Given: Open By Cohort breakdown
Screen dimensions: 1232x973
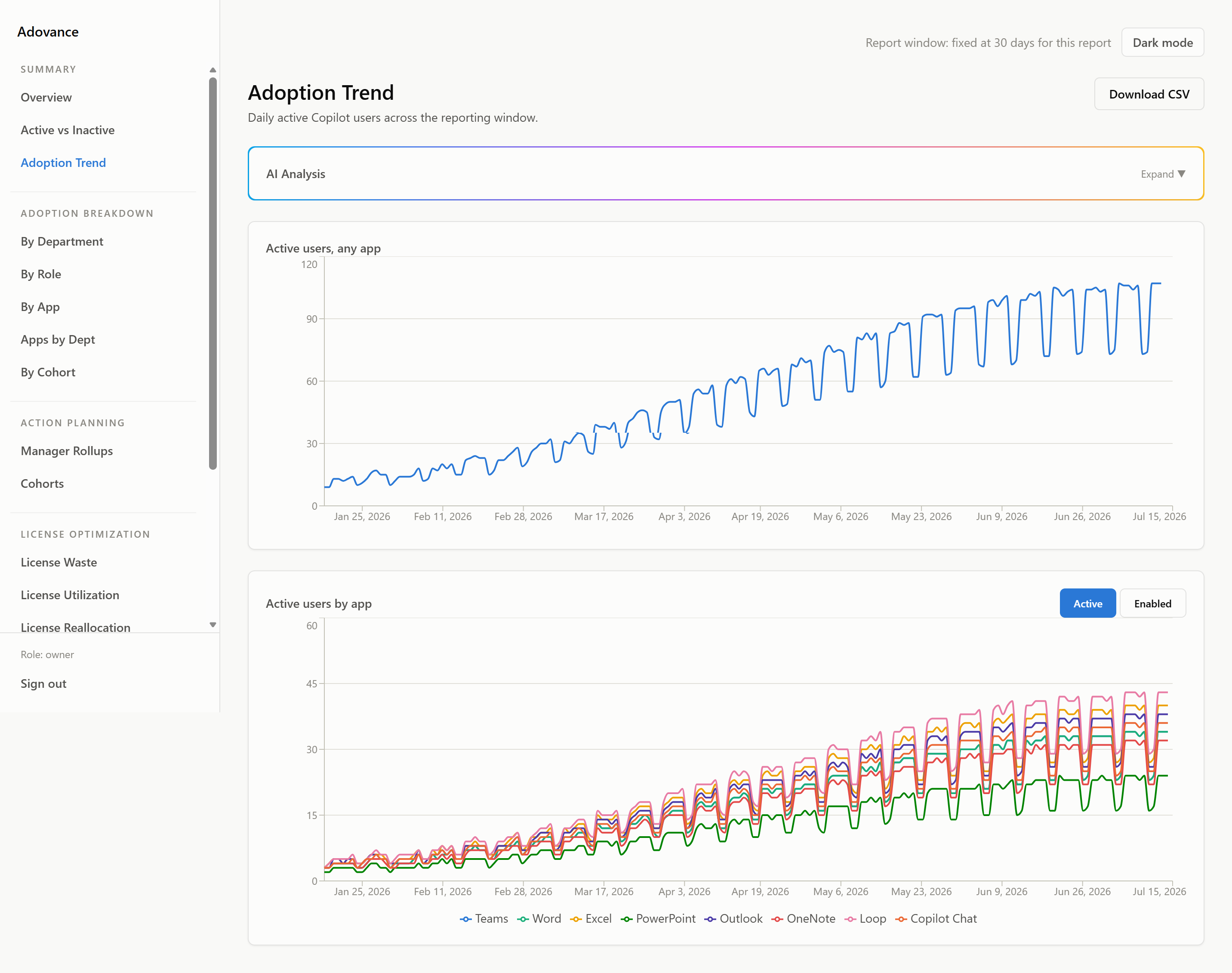Looking at the screenshot, I should coord(48,372).
